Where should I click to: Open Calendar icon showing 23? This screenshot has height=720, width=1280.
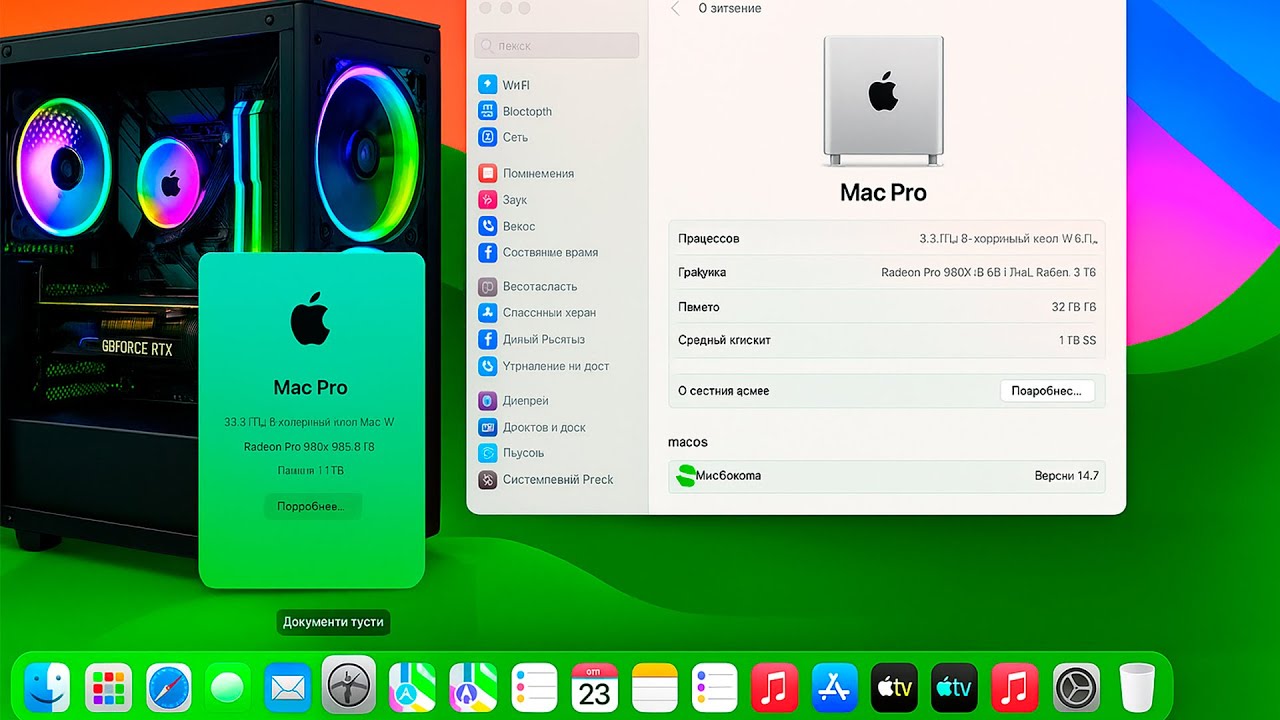pos(595,687)
